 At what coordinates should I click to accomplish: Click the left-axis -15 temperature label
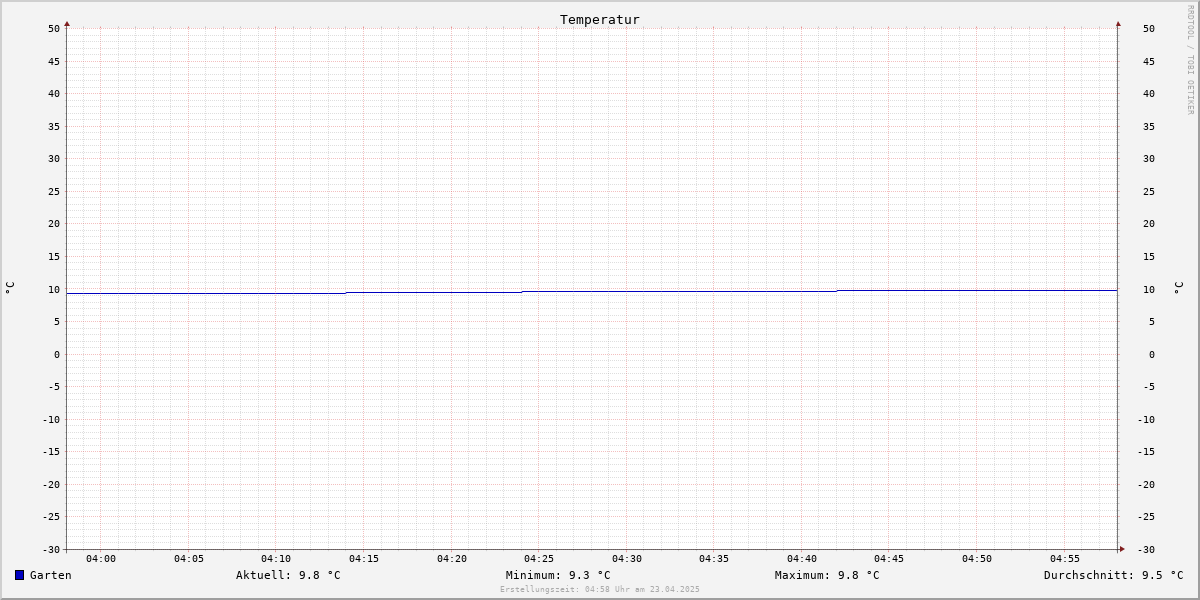51,451
